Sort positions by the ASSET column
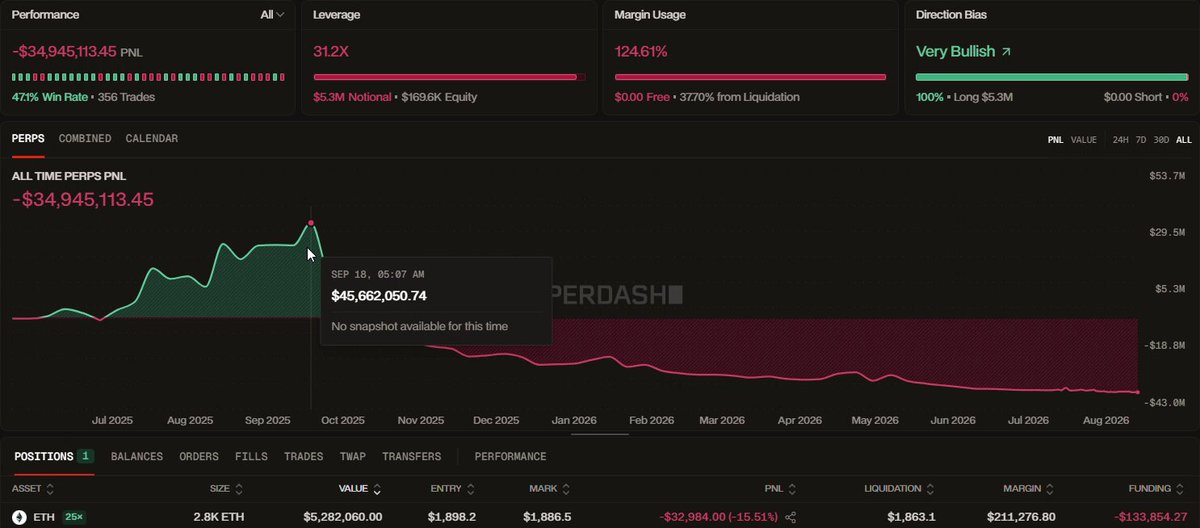 pyautogui.click(x=33, y=489)
